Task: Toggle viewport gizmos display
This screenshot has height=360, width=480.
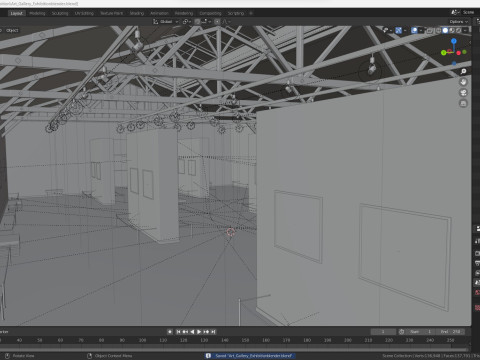Action: click(399, 30)
